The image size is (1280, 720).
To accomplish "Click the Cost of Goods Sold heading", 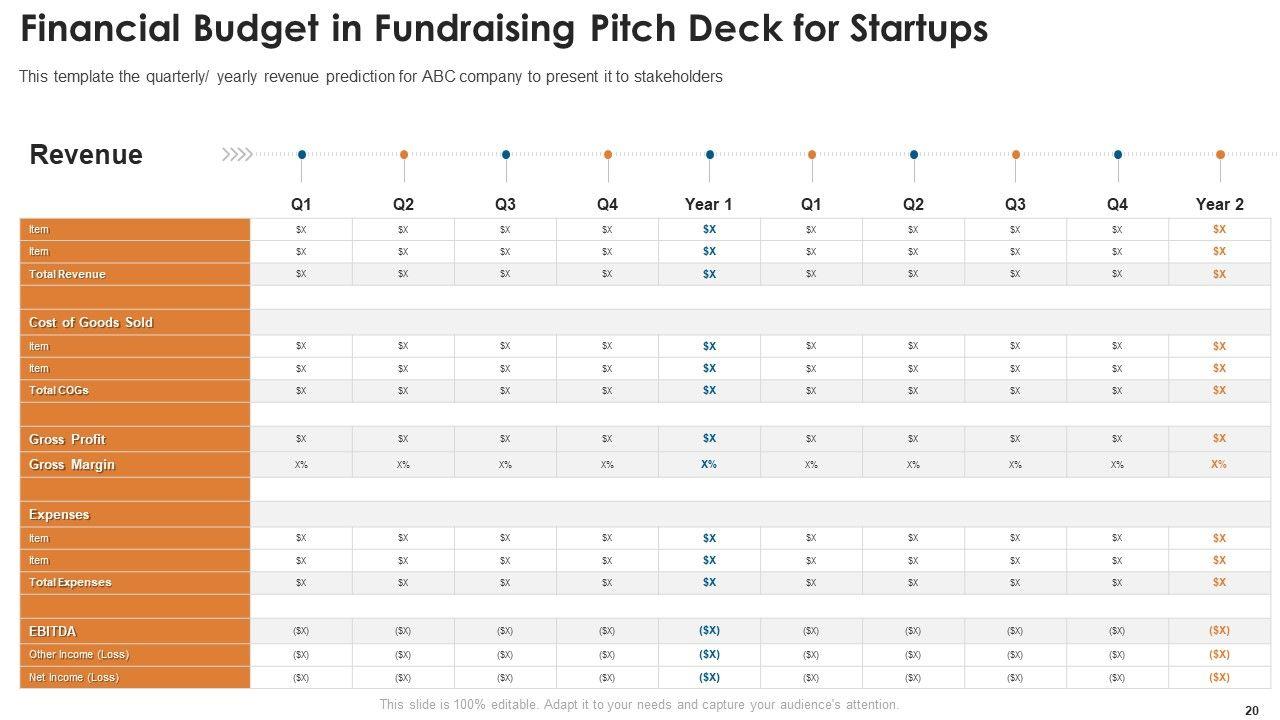I will 91,322.
